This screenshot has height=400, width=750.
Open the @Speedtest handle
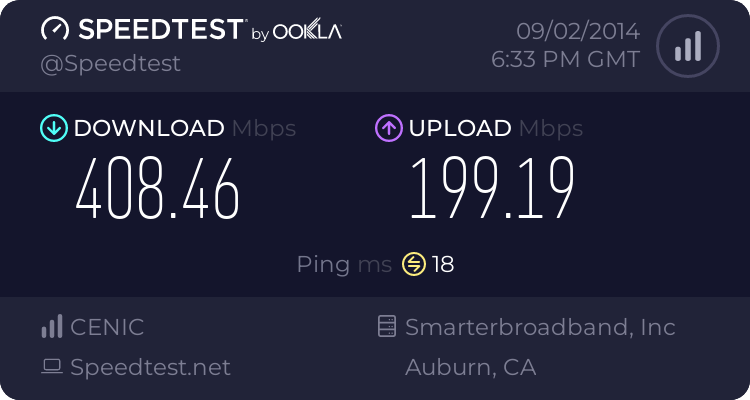tap(110, 64)
